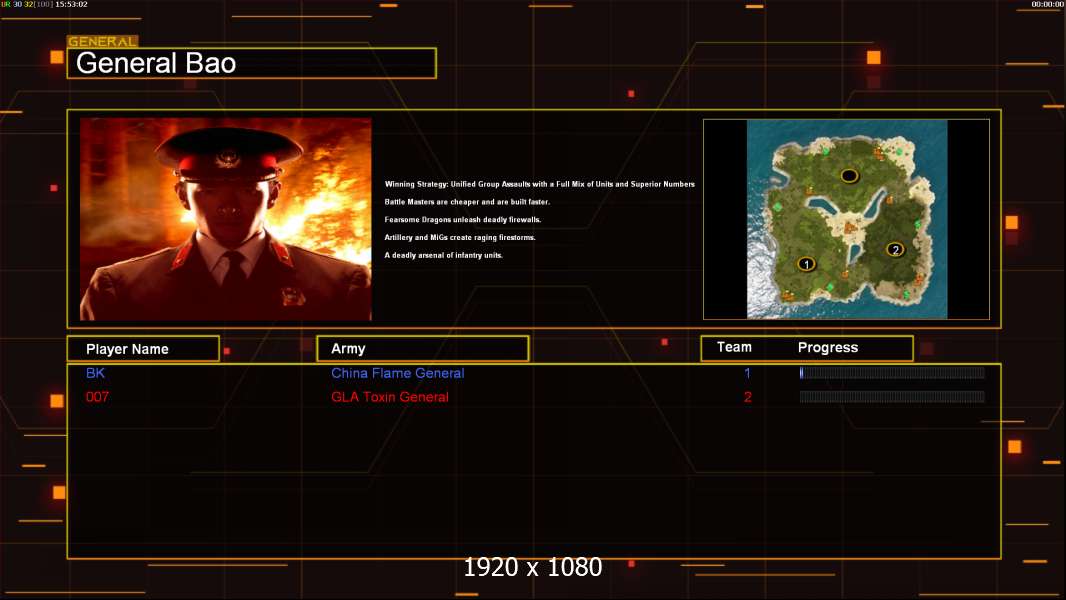The height and width of the screenshot is (600, 1066).
Task: Click the Player Name column header
Action: (143, 349)
